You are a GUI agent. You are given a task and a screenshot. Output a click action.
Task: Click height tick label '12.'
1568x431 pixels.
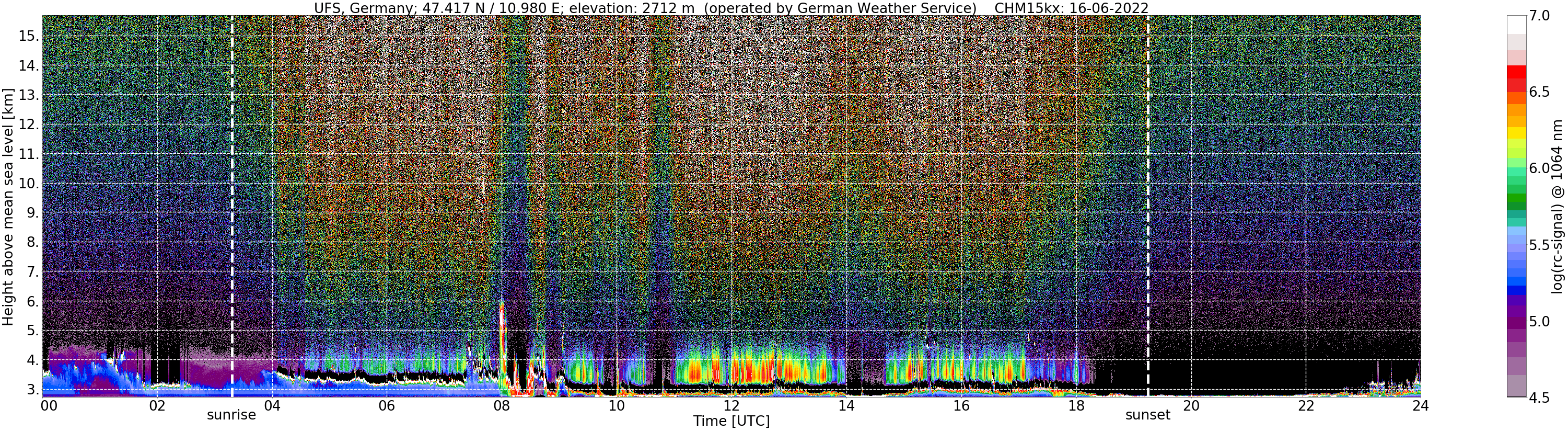tap(28, 124)
